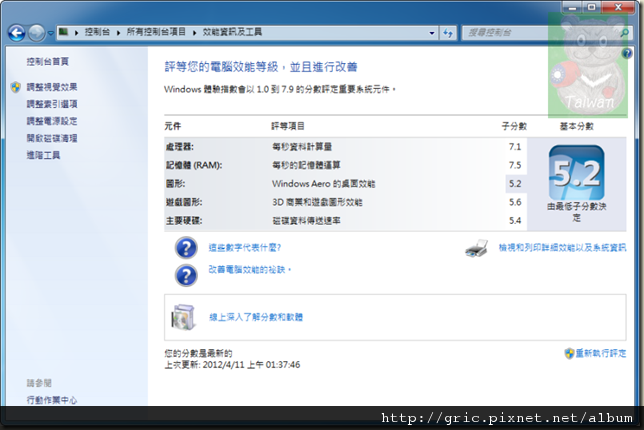Screen dimensions: 644x430
Task: Select 效能資訊及工具 breadcrumb
Action: tap(232, 32)
